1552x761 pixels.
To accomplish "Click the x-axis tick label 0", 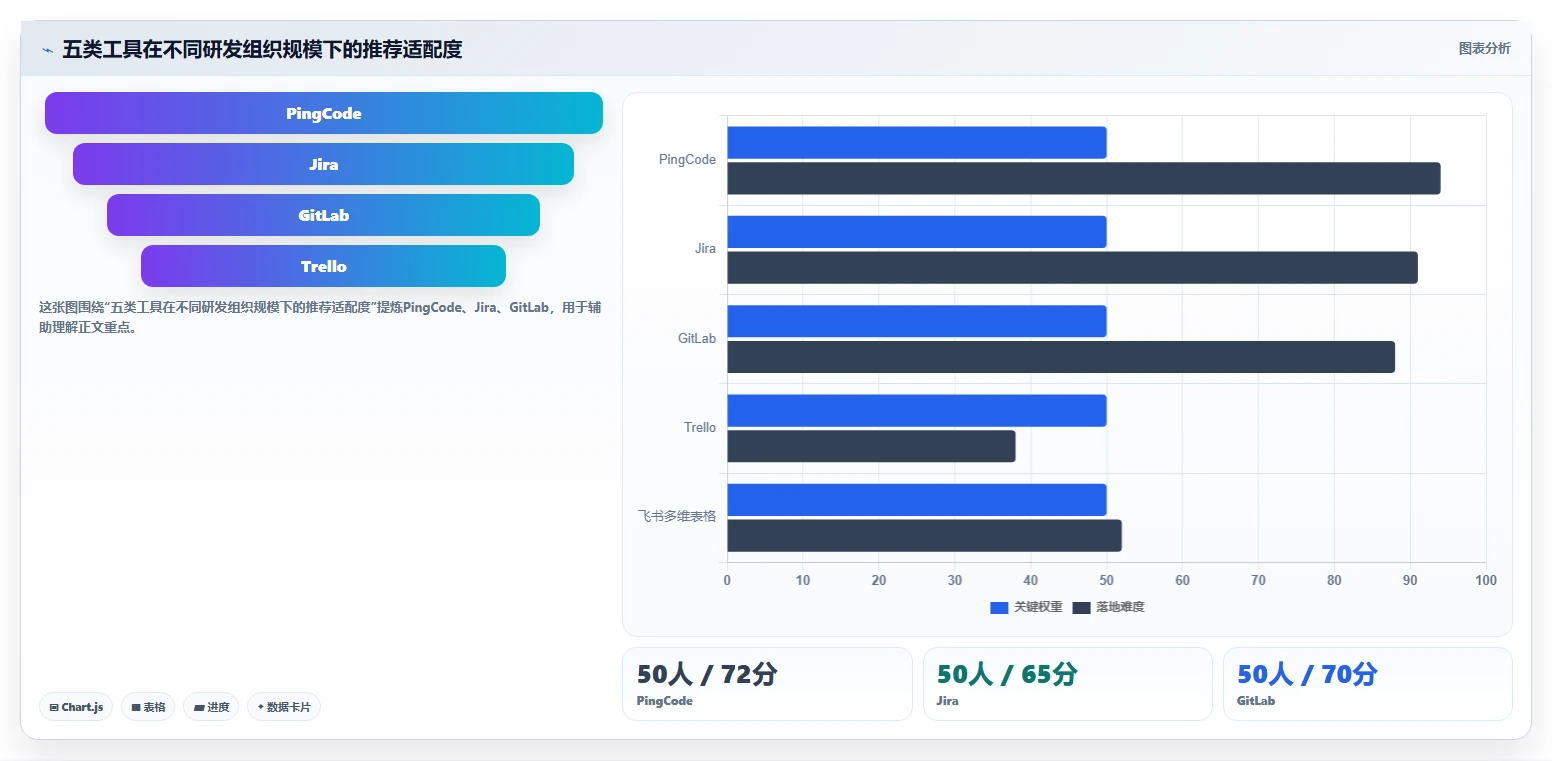I will (x=727, y=580).
